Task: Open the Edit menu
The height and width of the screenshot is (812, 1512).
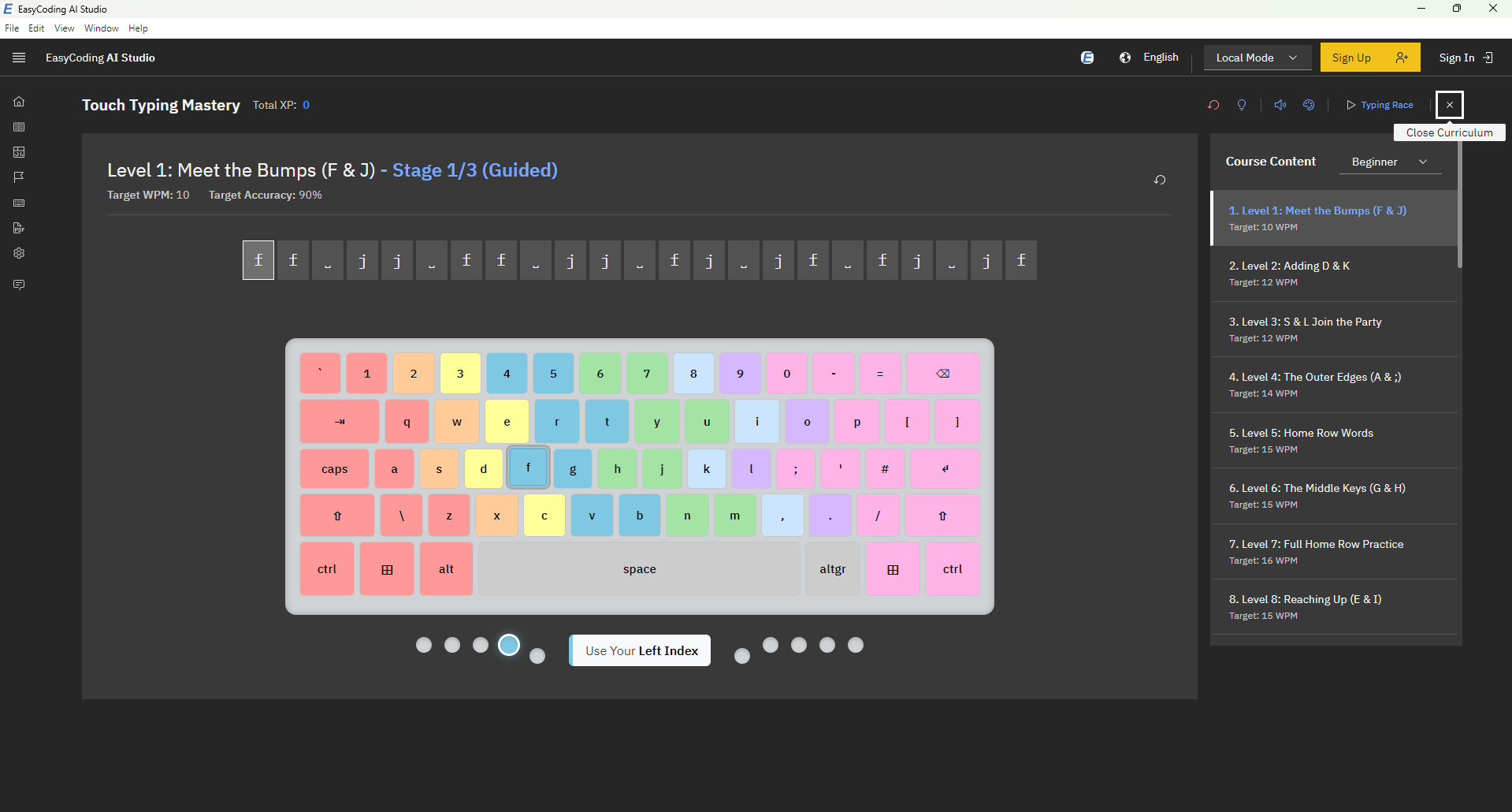Action: pos(36,28)
